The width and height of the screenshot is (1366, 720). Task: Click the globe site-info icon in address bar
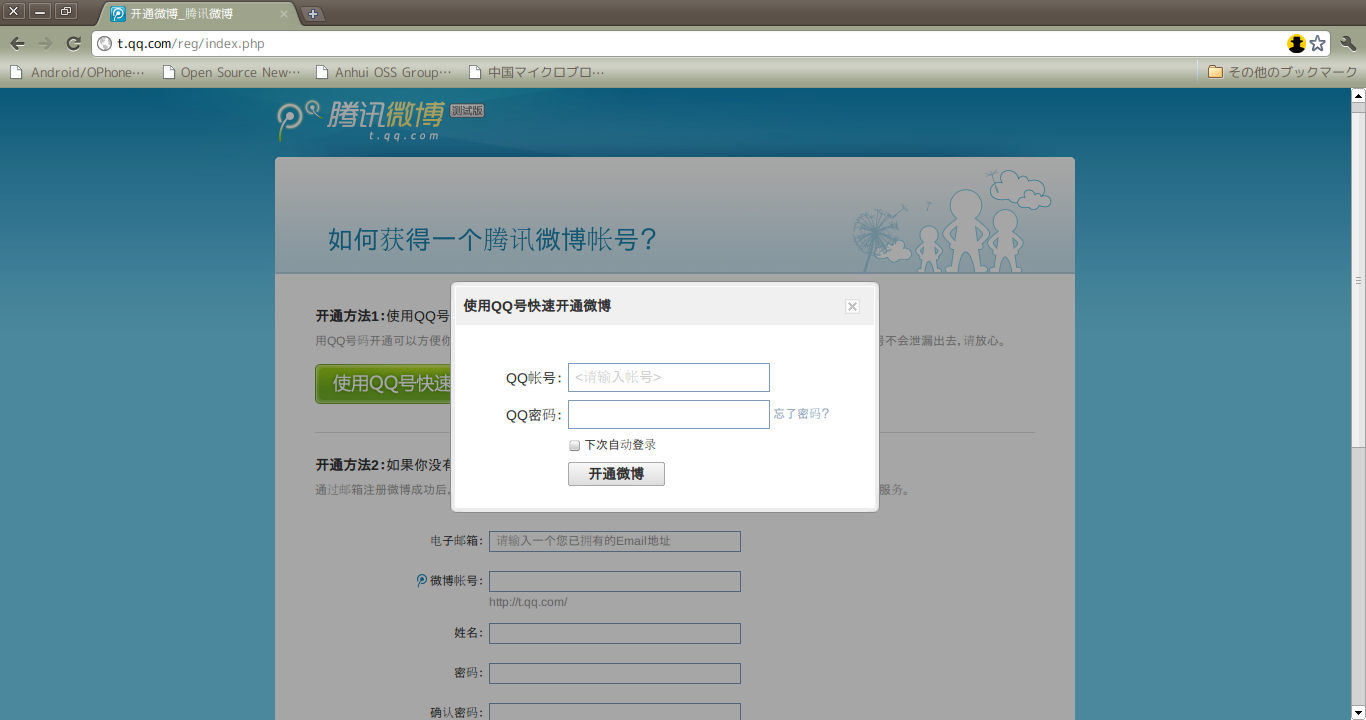point(105,44)
